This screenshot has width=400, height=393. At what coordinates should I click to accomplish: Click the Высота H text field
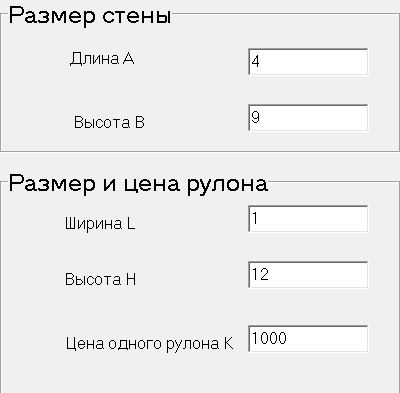[308, 275]
